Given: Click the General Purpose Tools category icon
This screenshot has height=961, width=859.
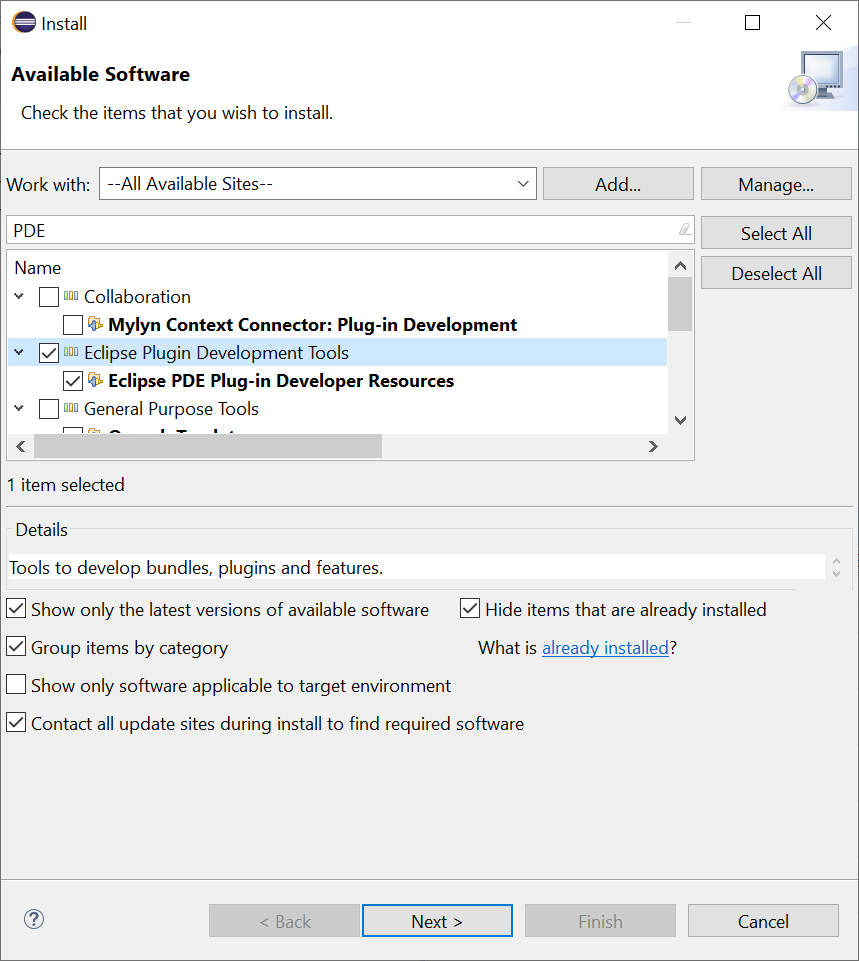Looking at the screenshot, I should [x=71, y=408].
